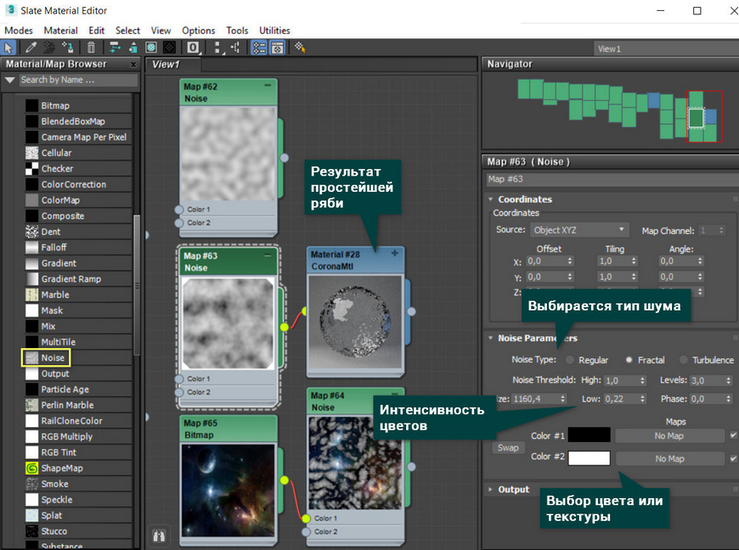Click the Color #2 No Map button
739x550 pixels.
pos(669,458)
